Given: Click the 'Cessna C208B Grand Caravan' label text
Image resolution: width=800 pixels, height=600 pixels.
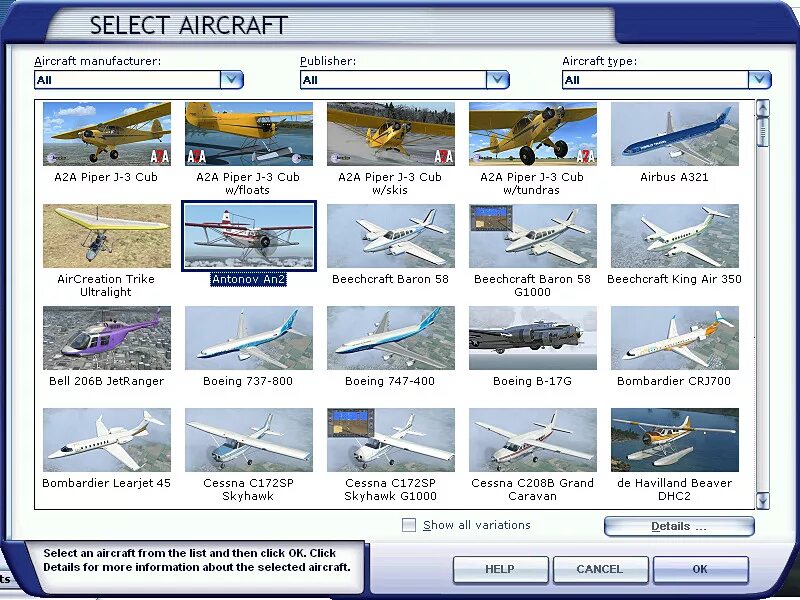Looking at the screenshot, I should point(532,489).
